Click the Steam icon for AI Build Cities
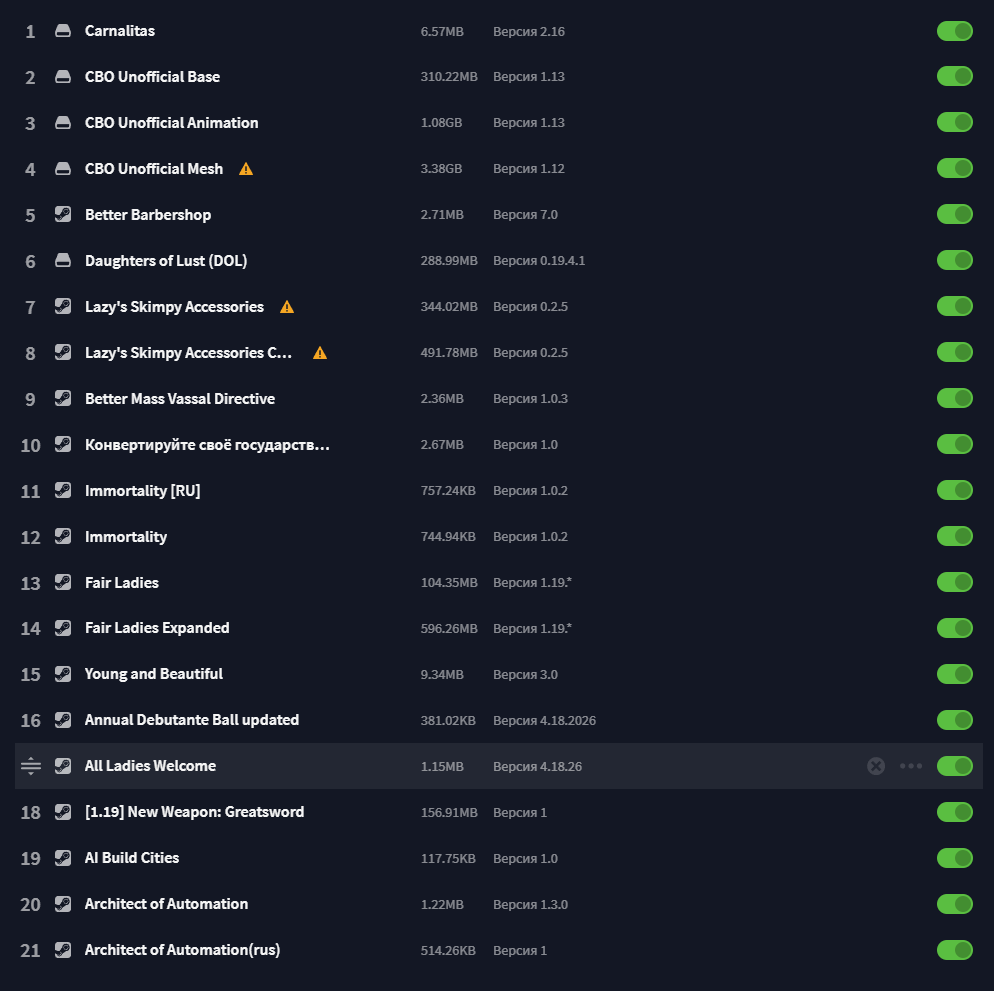The height and width of the screenshot is (991, 994). 63,858
